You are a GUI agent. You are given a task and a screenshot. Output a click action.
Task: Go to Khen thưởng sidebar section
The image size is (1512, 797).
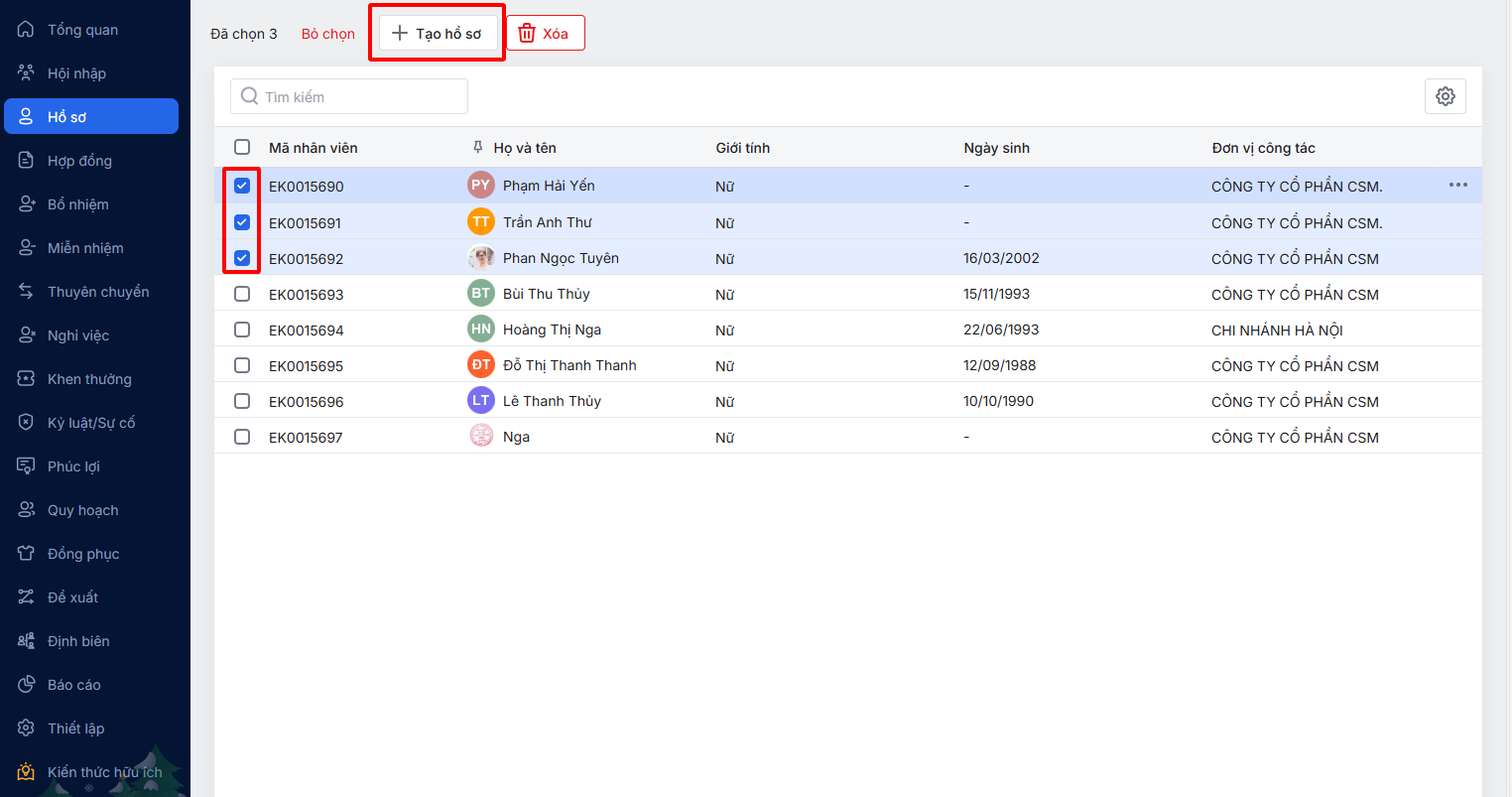pos(89,379)
